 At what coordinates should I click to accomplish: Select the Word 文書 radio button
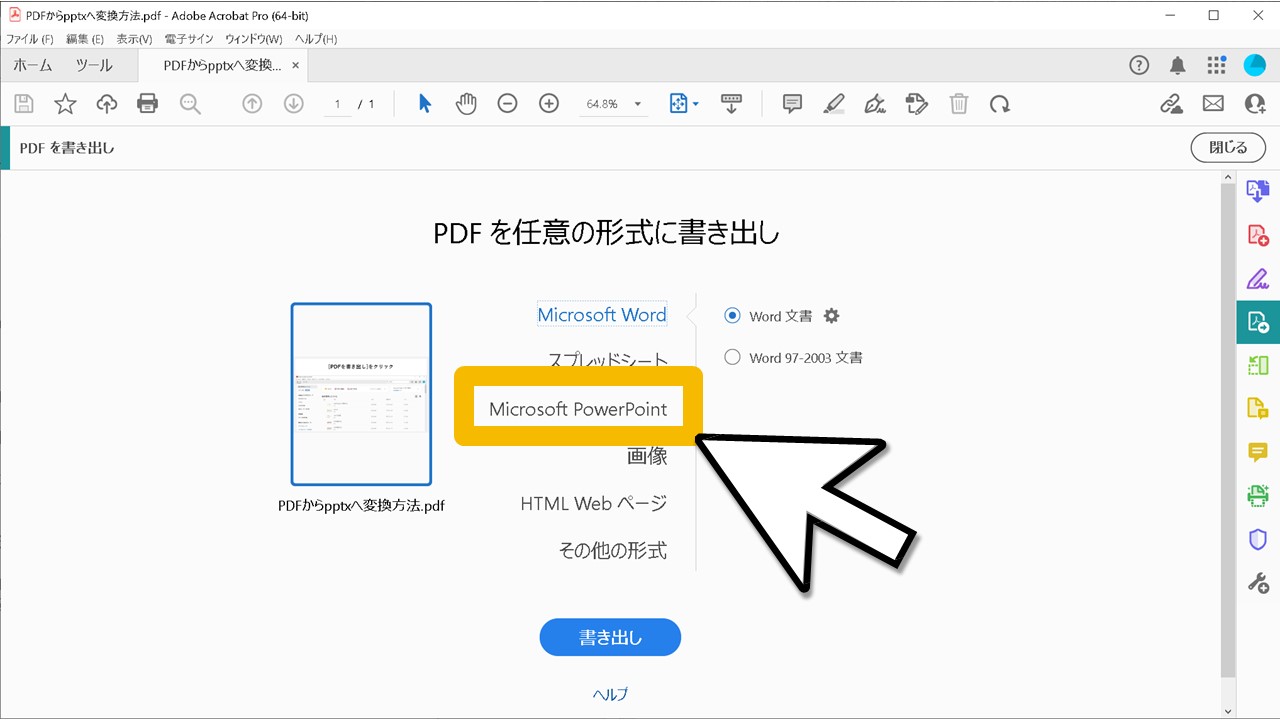(x=732, y=315)
